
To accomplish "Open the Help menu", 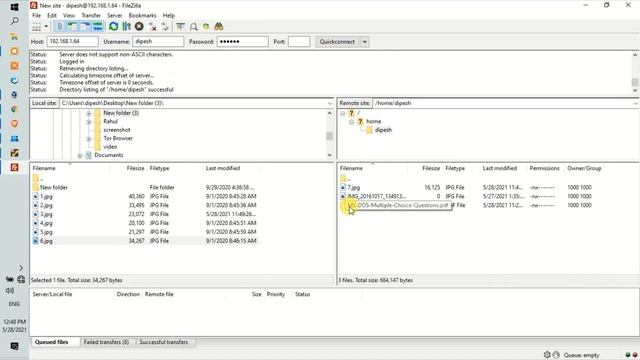I will (x=169, y=16).
